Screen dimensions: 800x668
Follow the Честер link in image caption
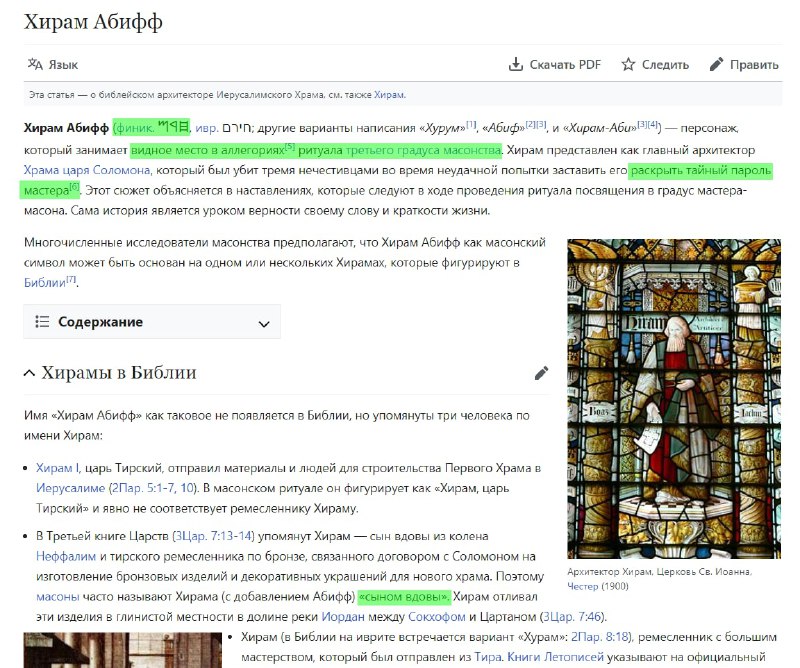(582, 586)
